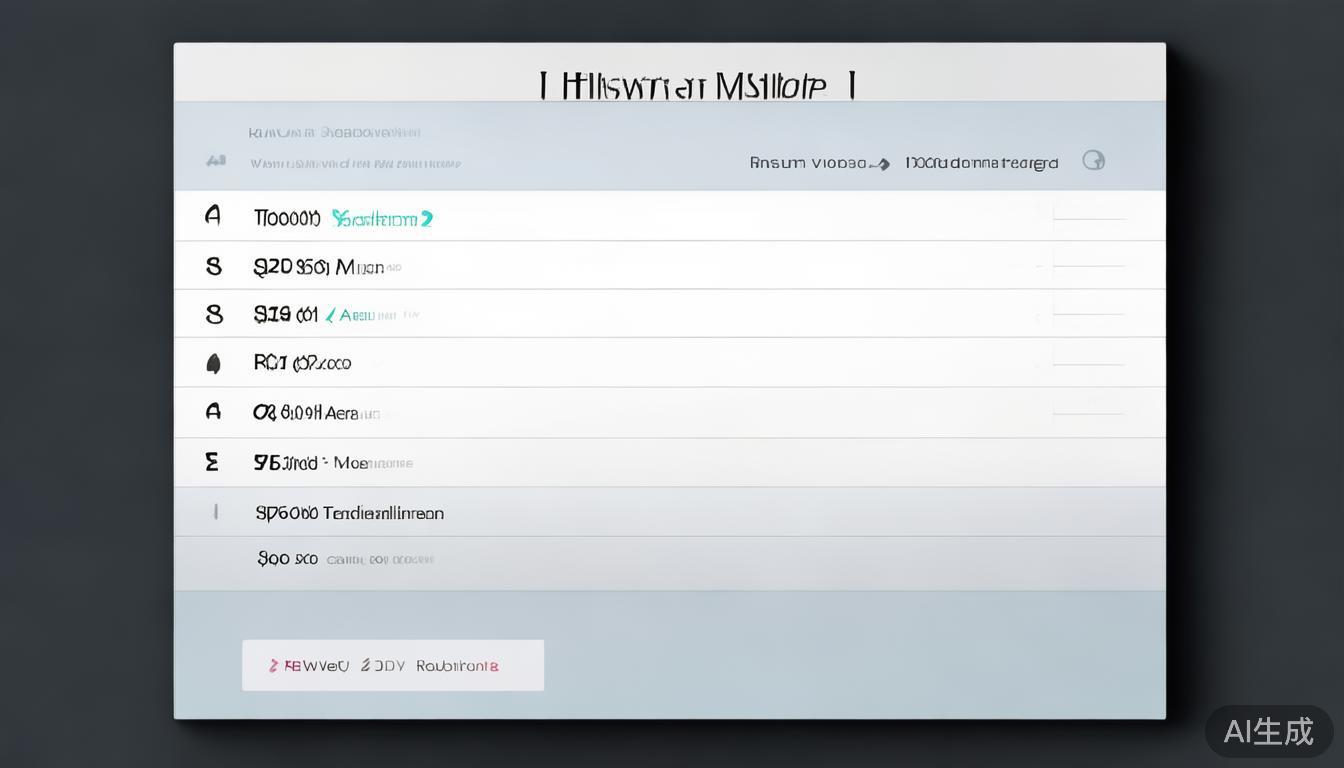The width and height of the screenshot is (1344, 768).
Task: Select the bottom list row starting with $00
Action: tap(345, 559)
